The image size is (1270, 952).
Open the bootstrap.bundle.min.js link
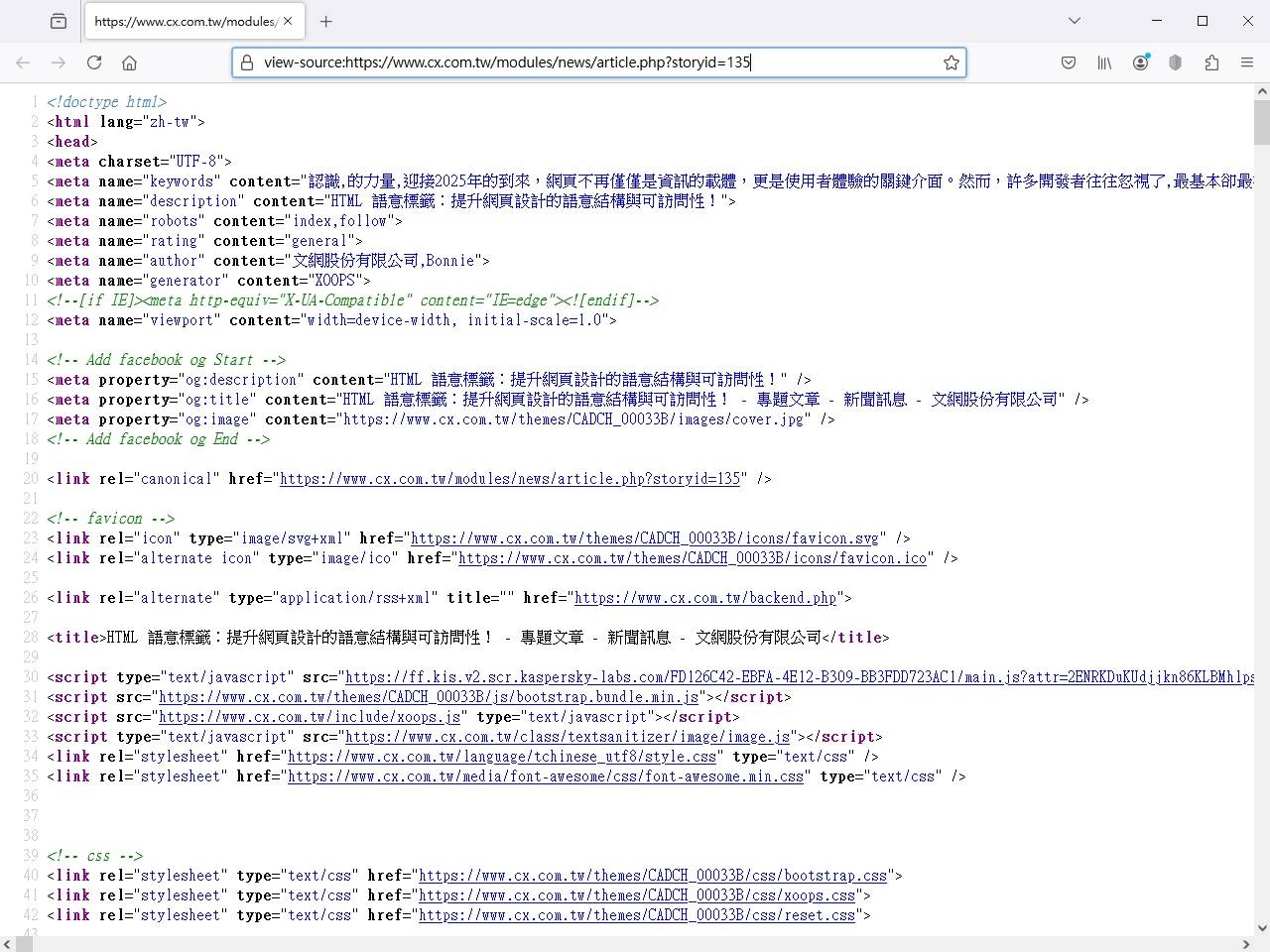point(429,697)
